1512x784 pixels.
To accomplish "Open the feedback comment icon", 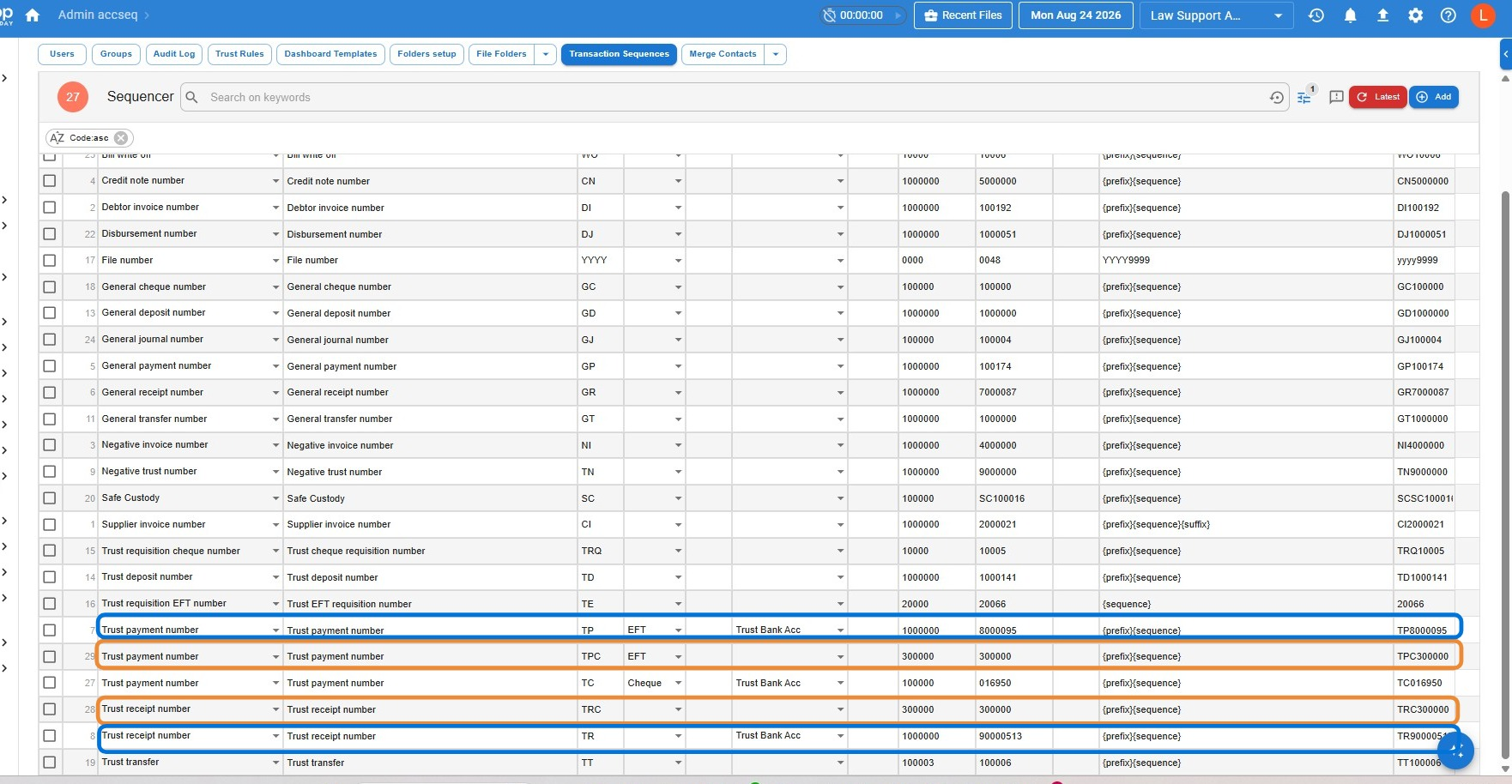I will (x=1336, y=97).
